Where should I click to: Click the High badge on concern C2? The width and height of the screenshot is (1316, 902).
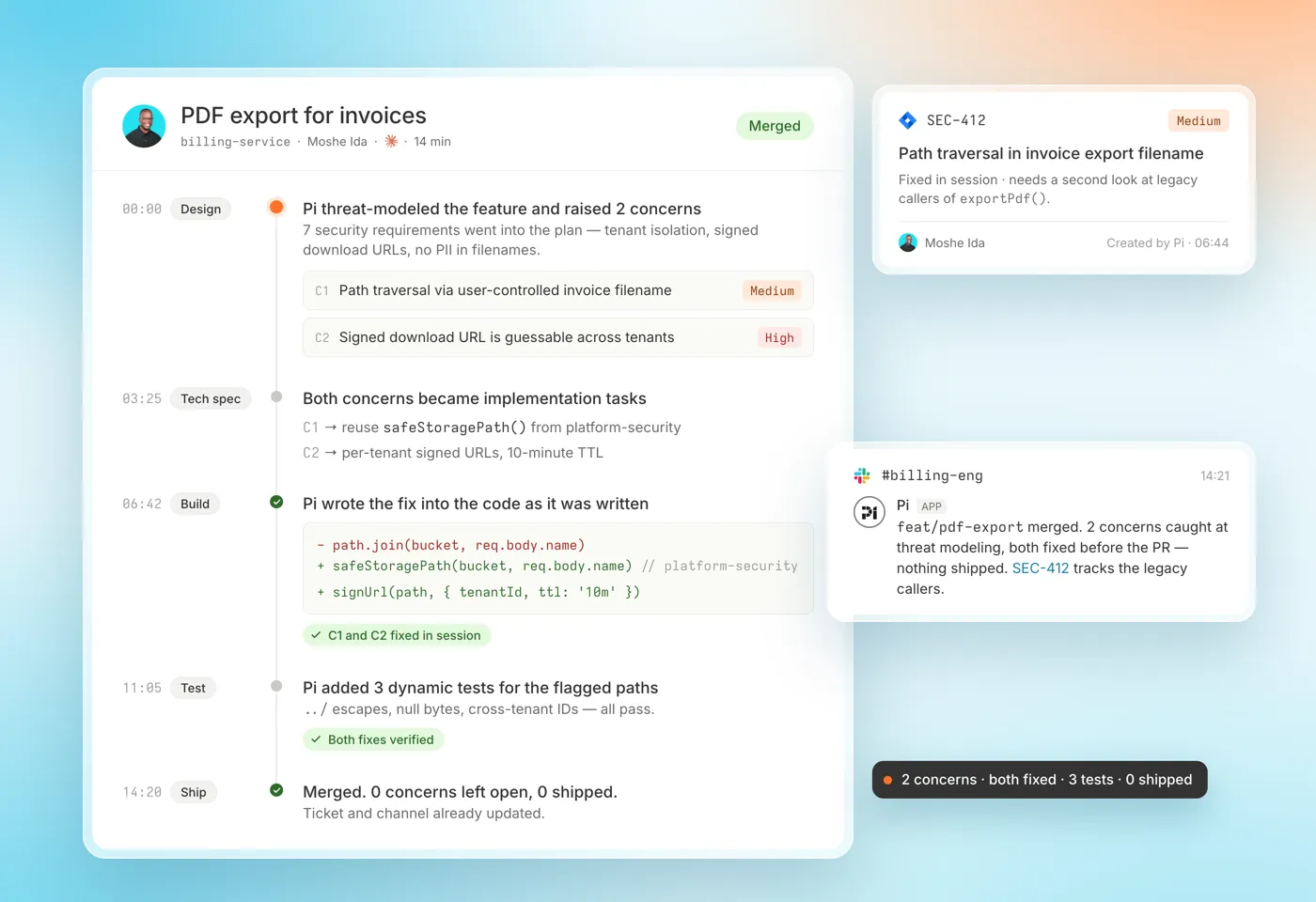[779, 337]
